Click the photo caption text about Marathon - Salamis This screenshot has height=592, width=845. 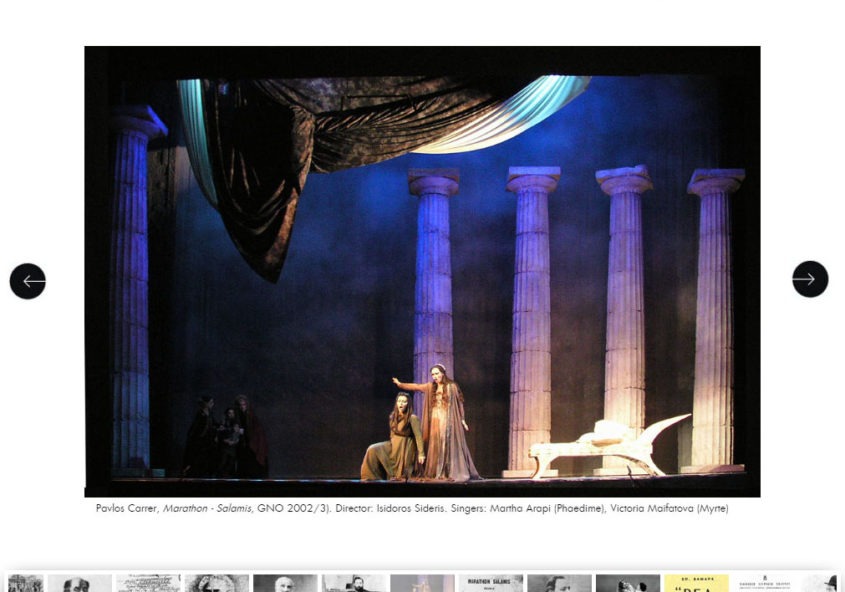(x=412, y=508)
